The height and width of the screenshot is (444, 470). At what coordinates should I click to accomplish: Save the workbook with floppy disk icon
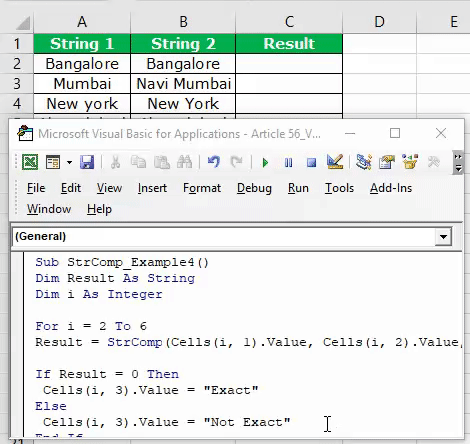87,162
